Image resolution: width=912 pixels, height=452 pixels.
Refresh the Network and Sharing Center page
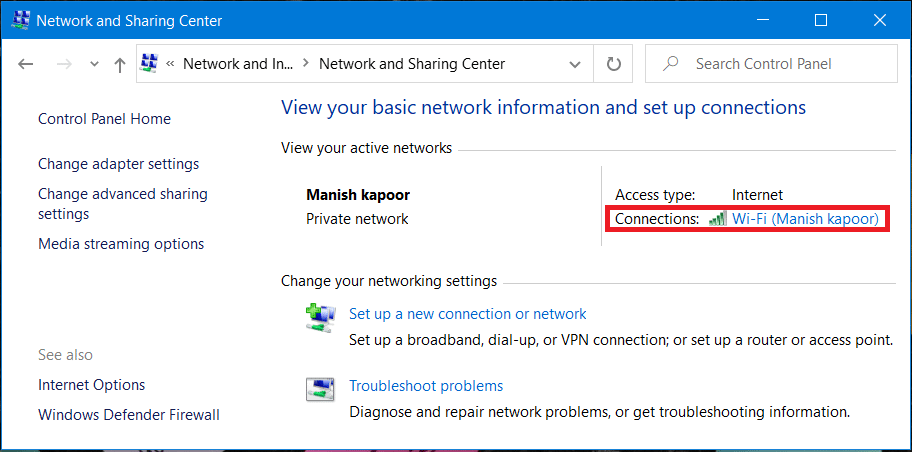[614, 64]
